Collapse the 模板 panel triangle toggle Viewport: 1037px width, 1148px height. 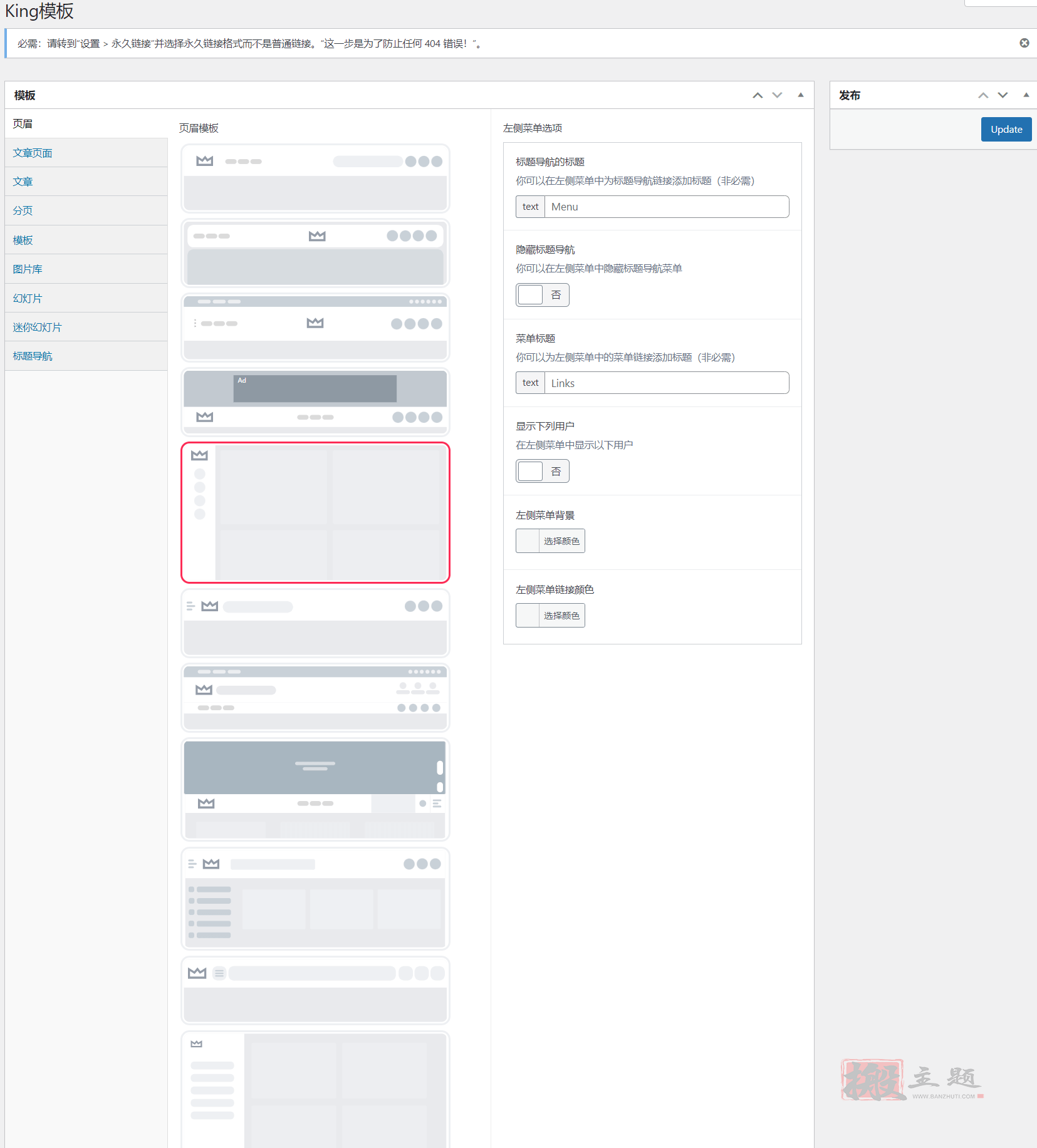coord(800,95)
